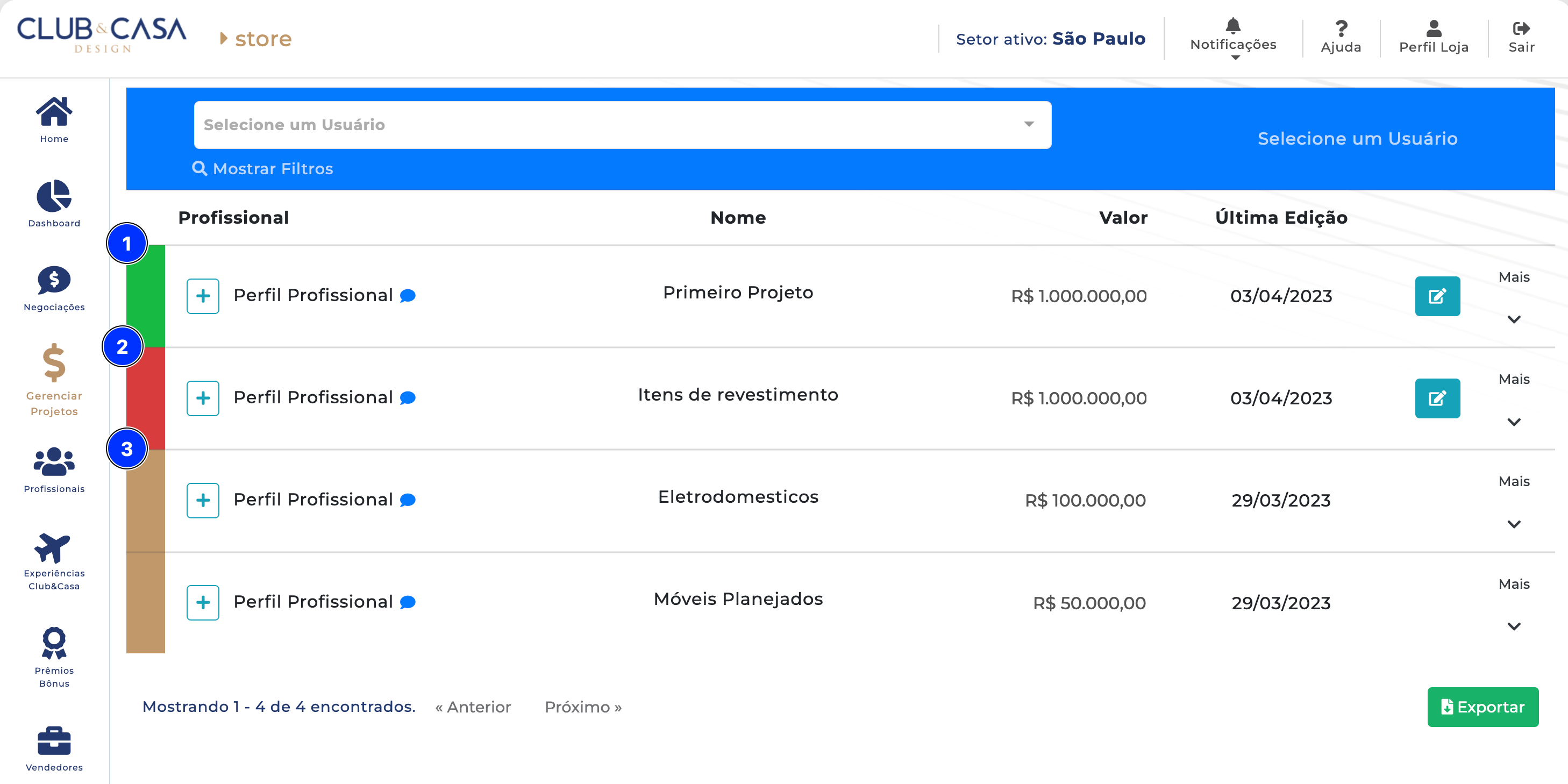Open the Prêmios Bônus ribbon icon
Screen dimensions: 1568x784
pos(54,644)
